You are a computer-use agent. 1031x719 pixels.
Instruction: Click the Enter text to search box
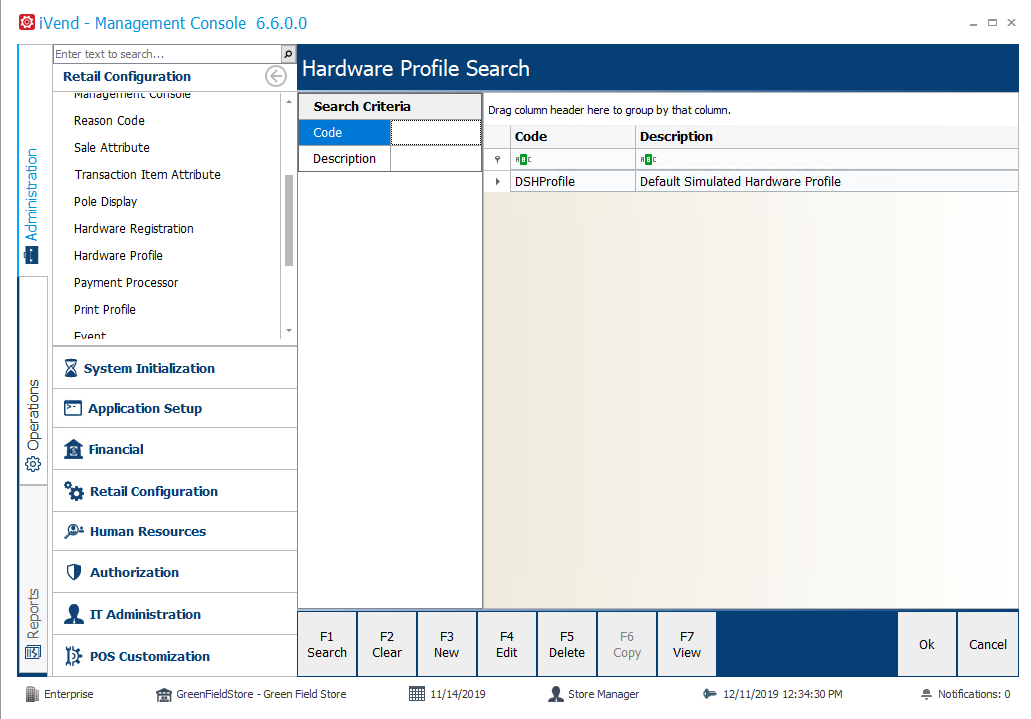[168, 54]
